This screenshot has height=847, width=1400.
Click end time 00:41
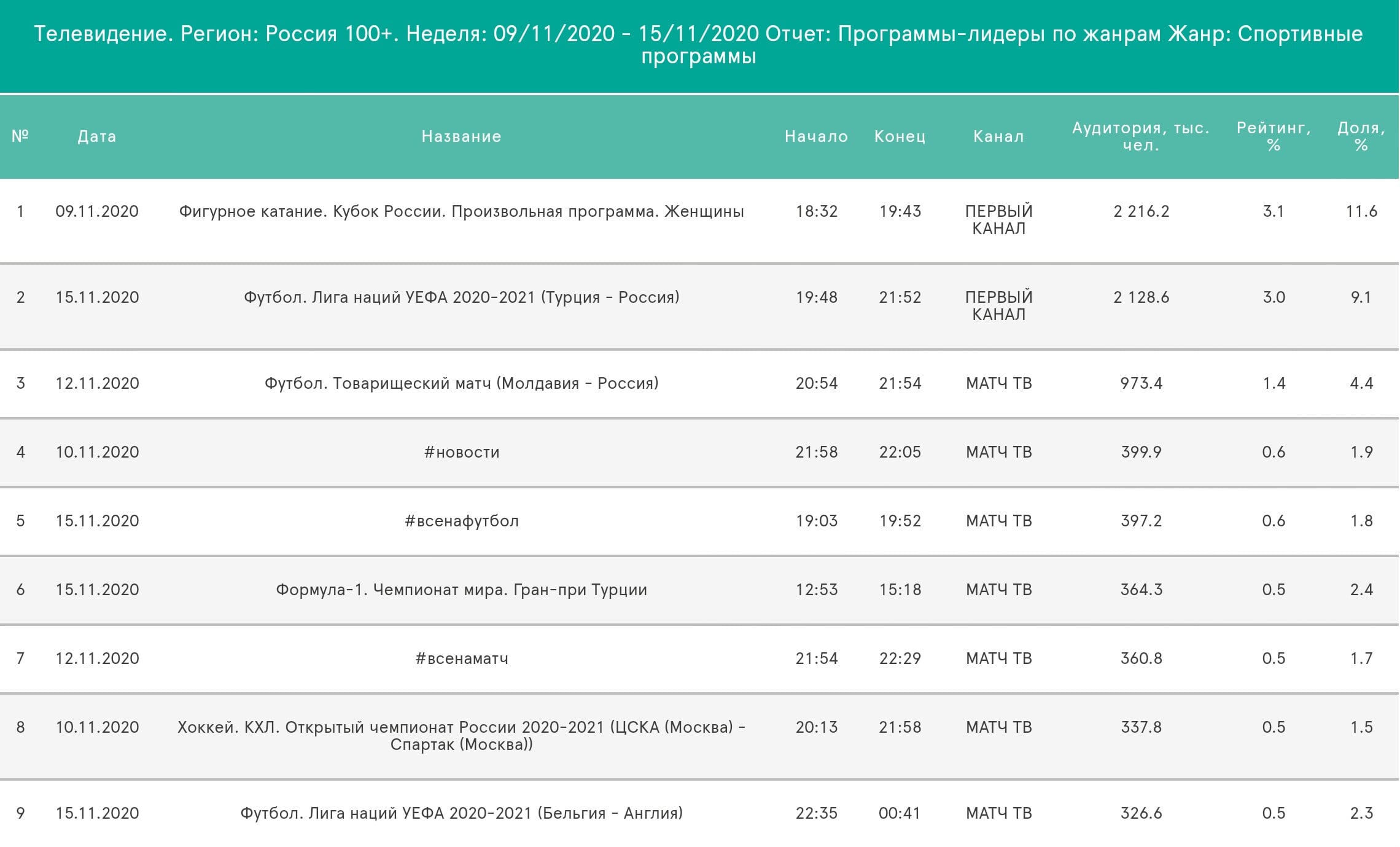[x=900, y=813]
